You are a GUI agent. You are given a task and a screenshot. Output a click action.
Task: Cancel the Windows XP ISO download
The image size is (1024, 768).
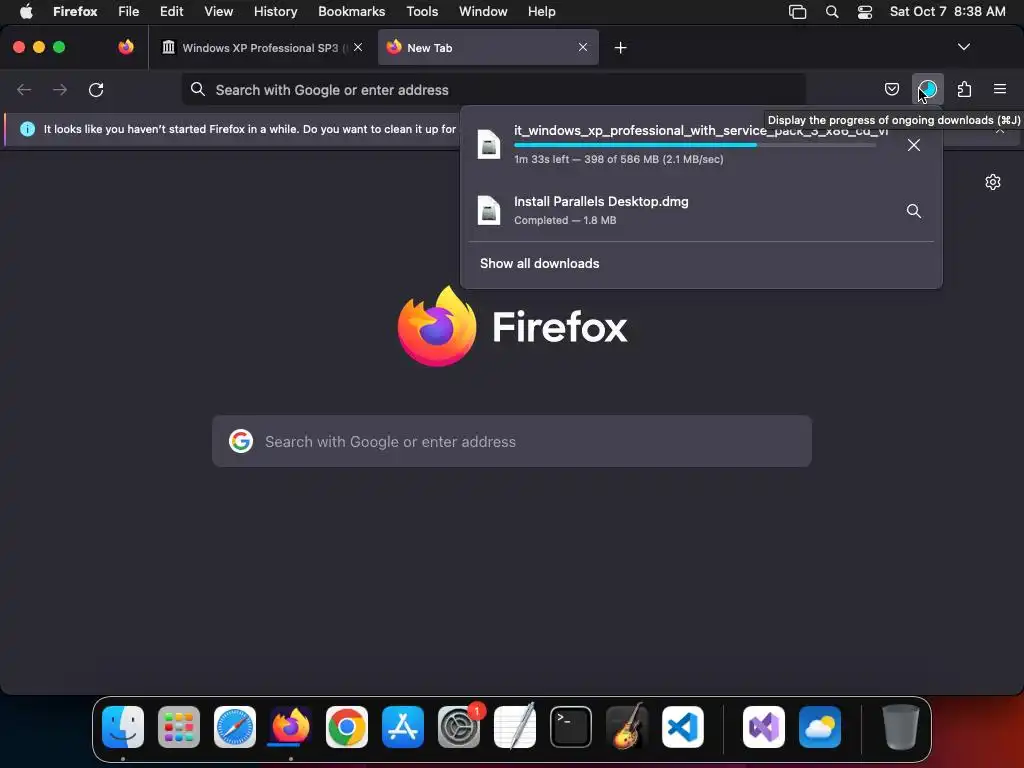click(914, 145)
